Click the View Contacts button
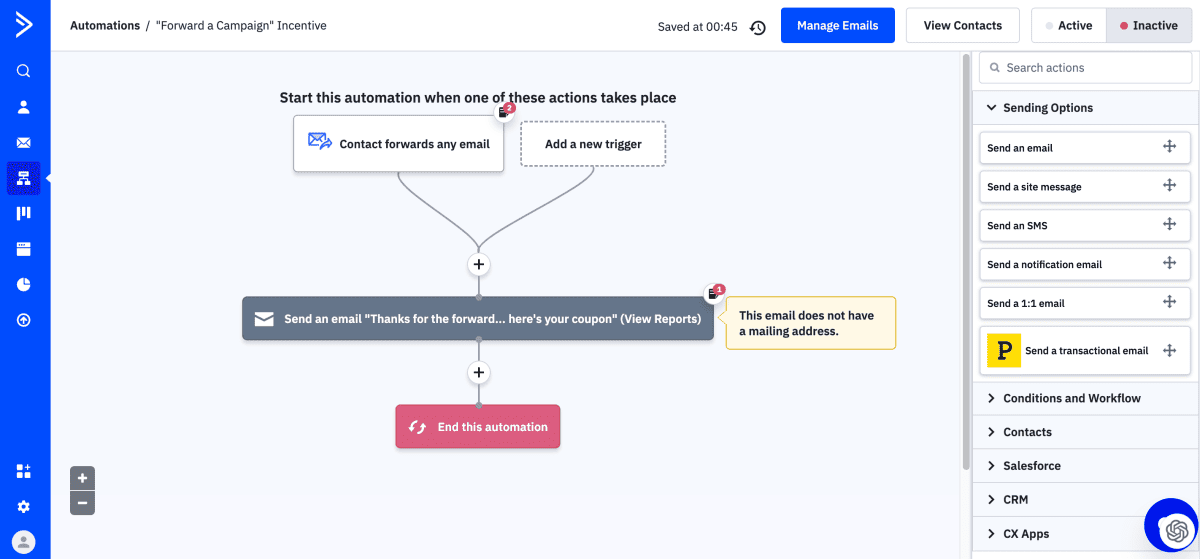The height and width of the screenshot is (559, 1200). (962, 26)
